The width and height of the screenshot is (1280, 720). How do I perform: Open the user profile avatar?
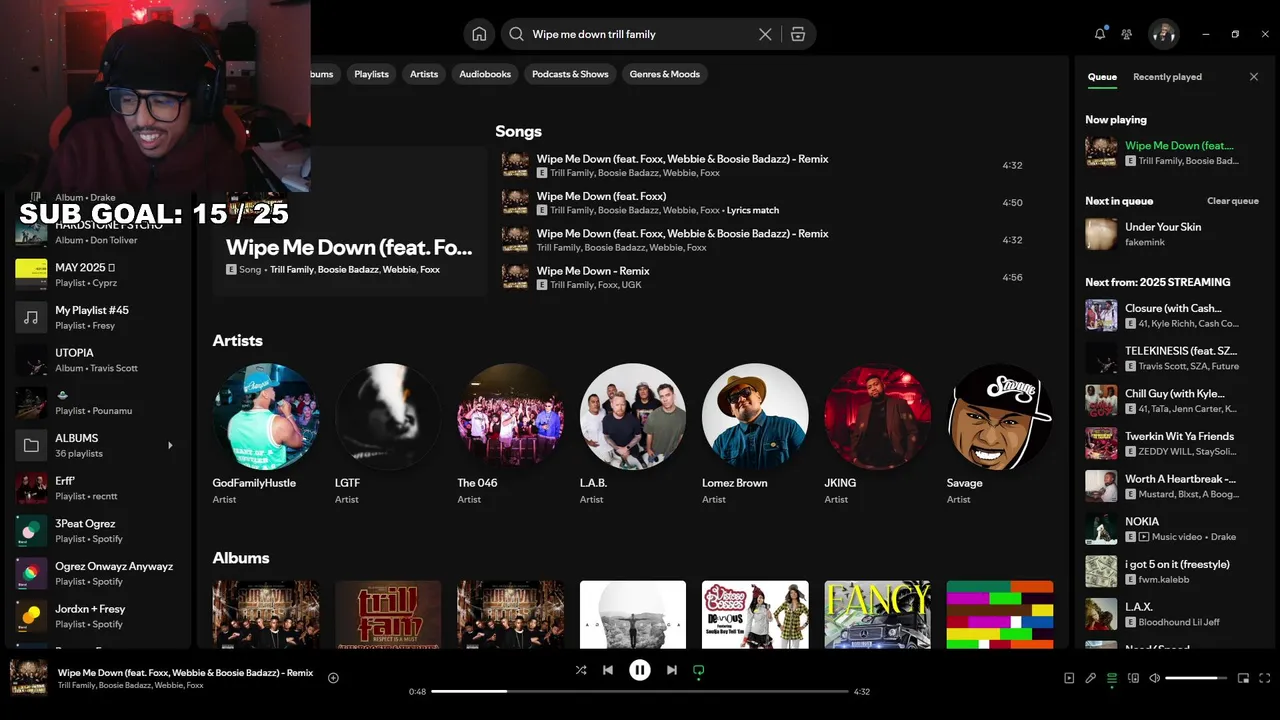tap(1163, 34)
